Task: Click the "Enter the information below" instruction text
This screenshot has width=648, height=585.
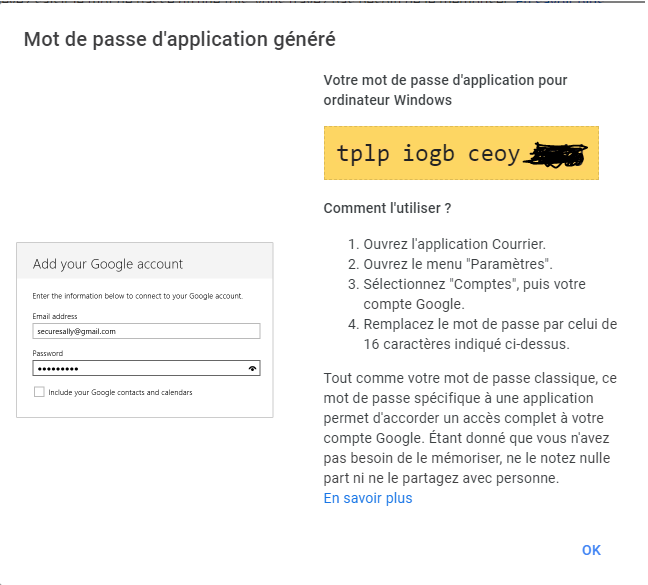Action: 138,296
